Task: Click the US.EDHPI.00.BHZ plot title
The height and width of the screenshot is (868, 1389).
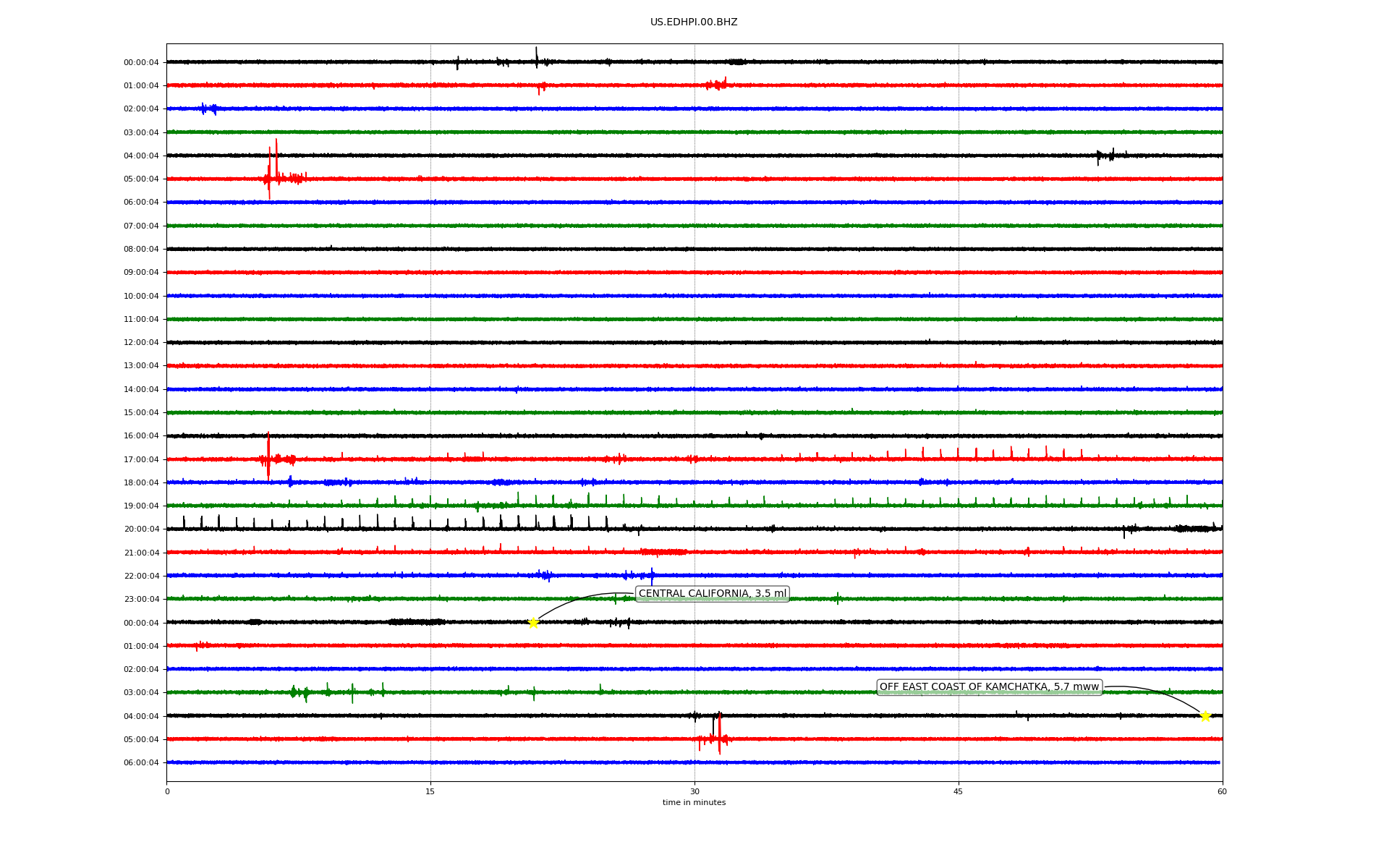Action: click(693, 22)
